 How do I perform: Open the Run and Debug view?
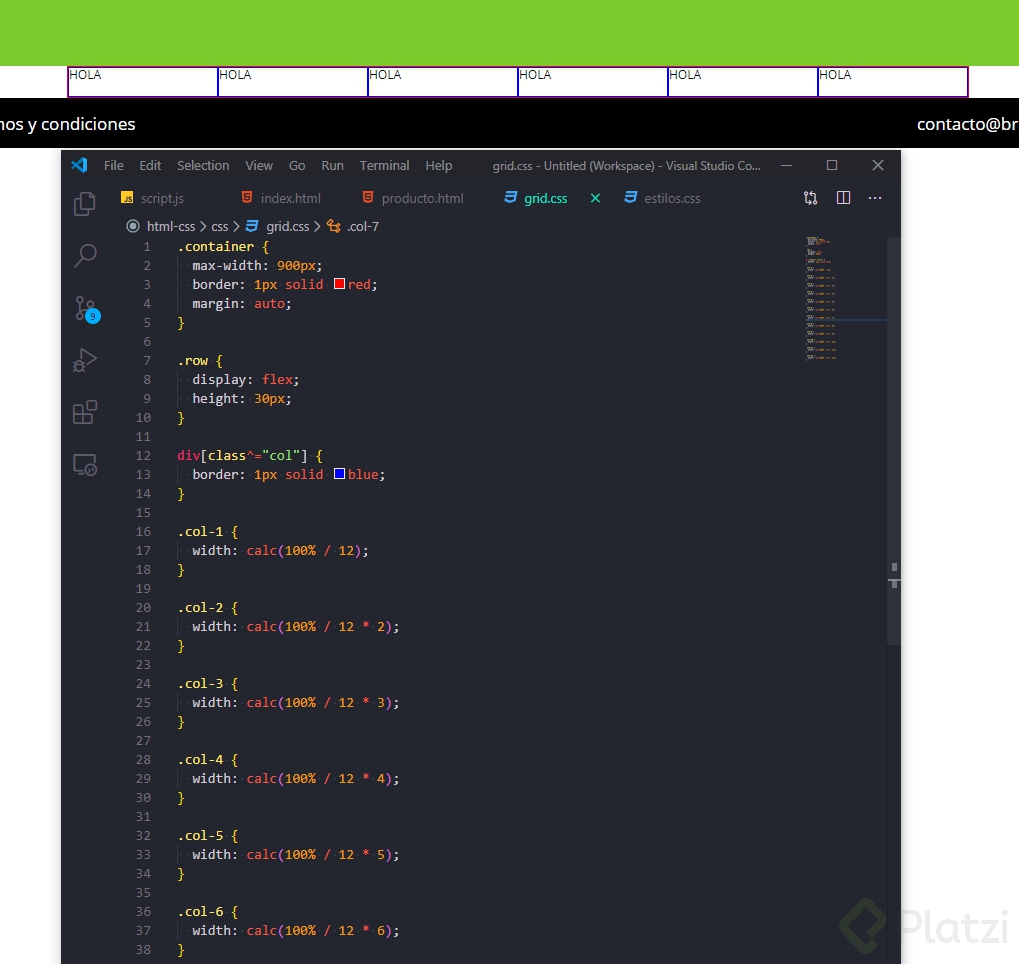[84, 360]
